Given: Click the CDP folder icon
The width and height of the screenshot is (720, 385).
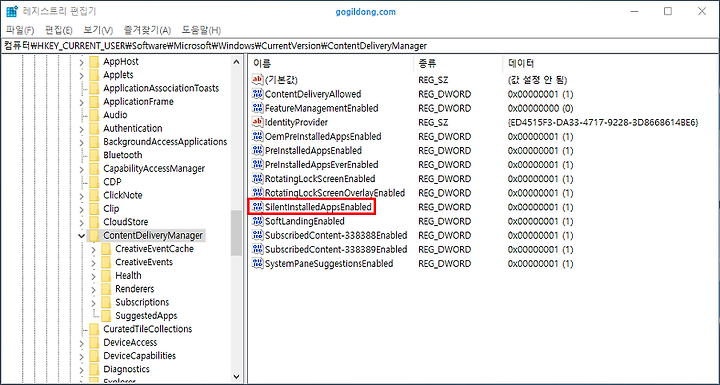Looking at the screenshot, I should pos(94,181).
